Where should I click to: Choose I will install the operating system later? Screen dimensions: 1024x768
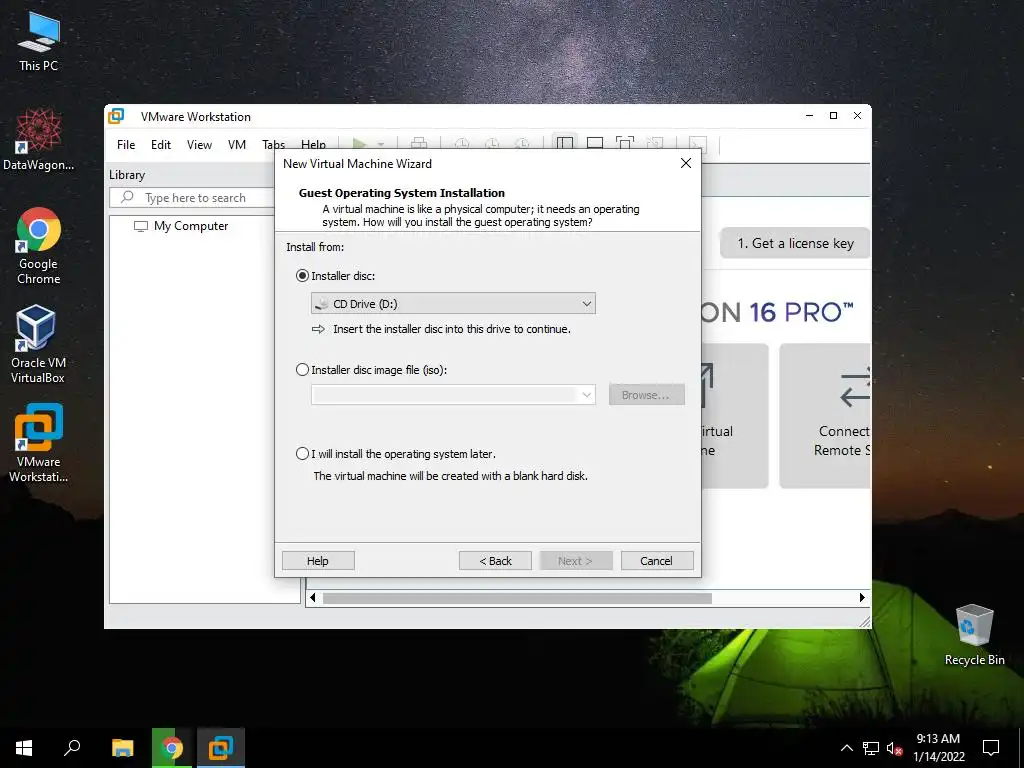click(x=302, y=453)
